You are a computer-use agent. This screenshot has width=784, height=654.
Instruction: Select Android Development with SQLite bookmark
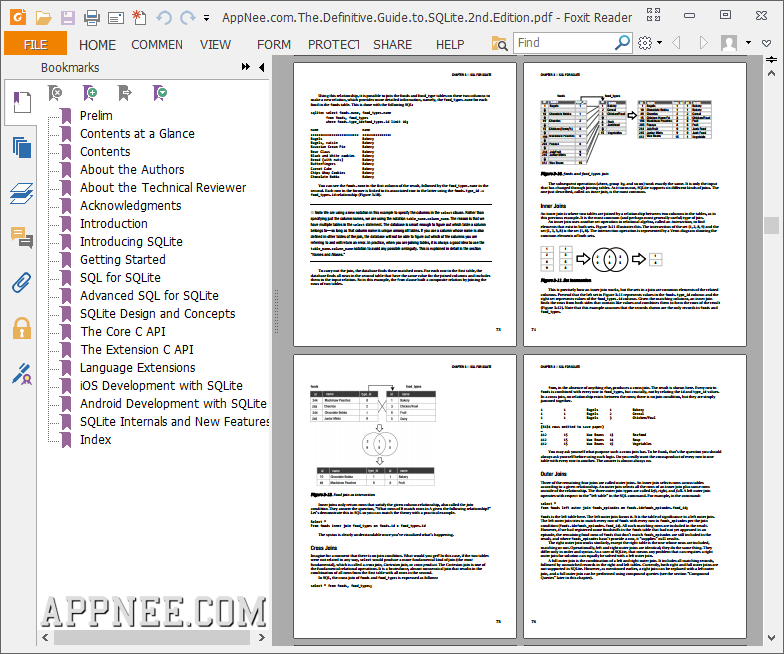[173, 404]
